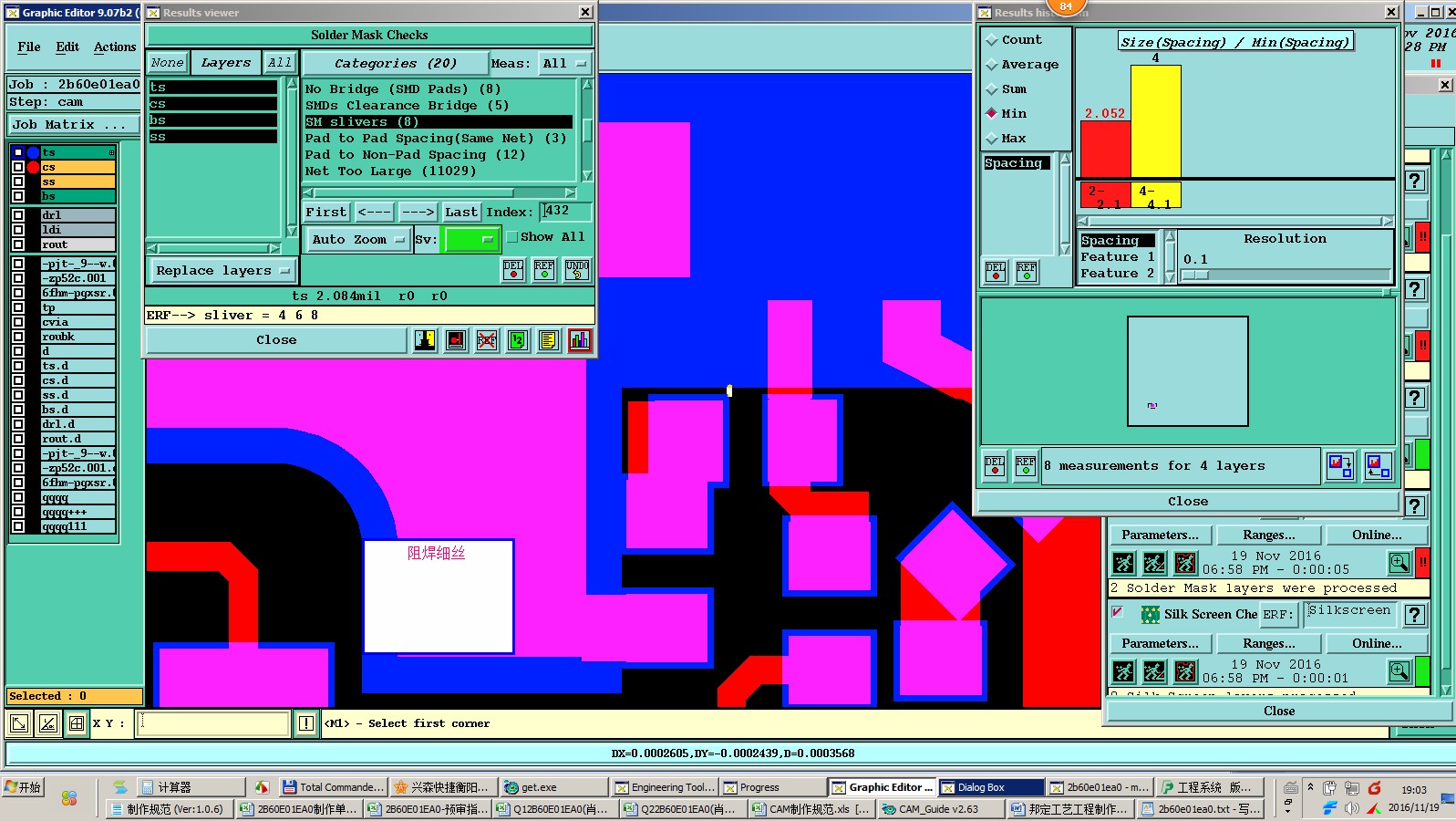Viewport: 1456px width, 821px height.
Task: Select the Max radio option
Action: click(991, 139)
